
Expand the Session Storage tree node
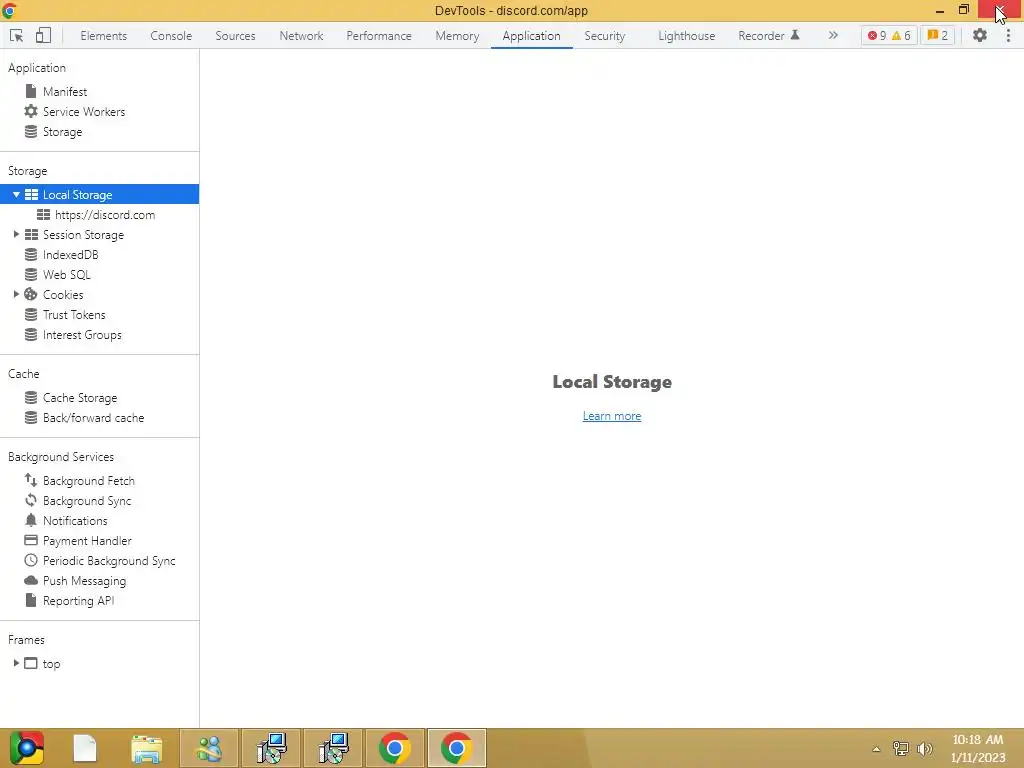click(x=16, y=234)
